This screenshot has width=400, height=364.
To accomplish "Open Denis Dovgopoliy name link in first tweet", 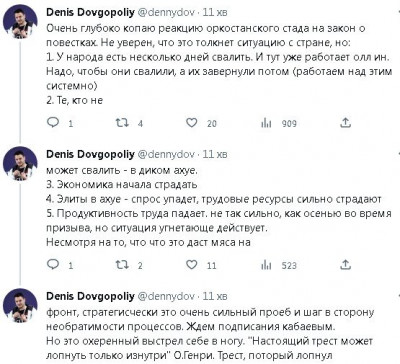I will (x=90, y=12).
